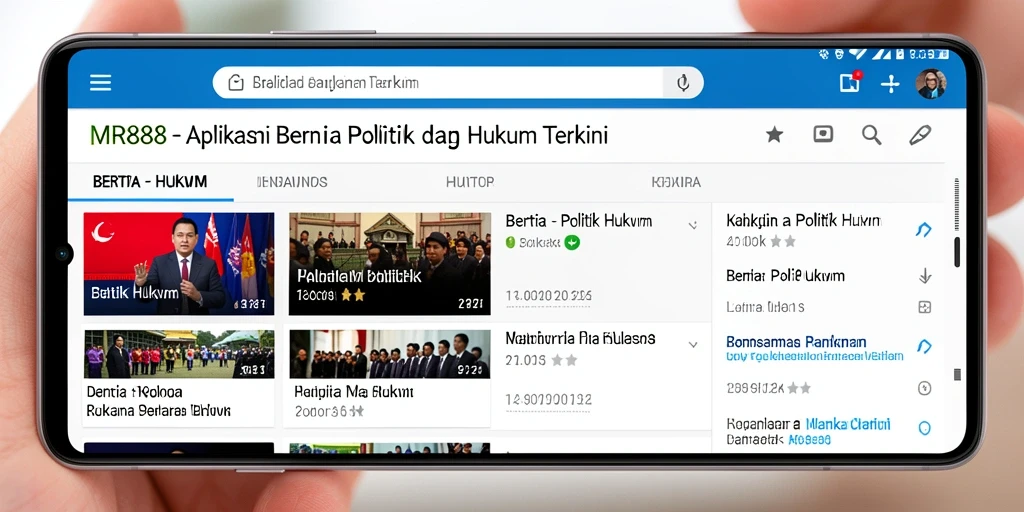This screenshot has width=1024, height=512.
Task: Click the Manka Clarini blue link
Action: click(x=848, y=424)
